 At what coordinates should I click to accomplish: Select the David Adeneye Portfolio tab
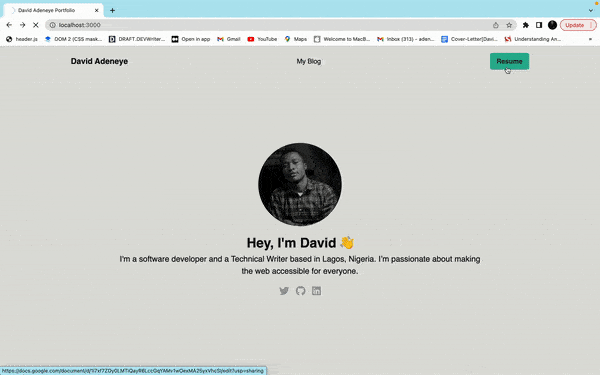click(x=54, y=10)
